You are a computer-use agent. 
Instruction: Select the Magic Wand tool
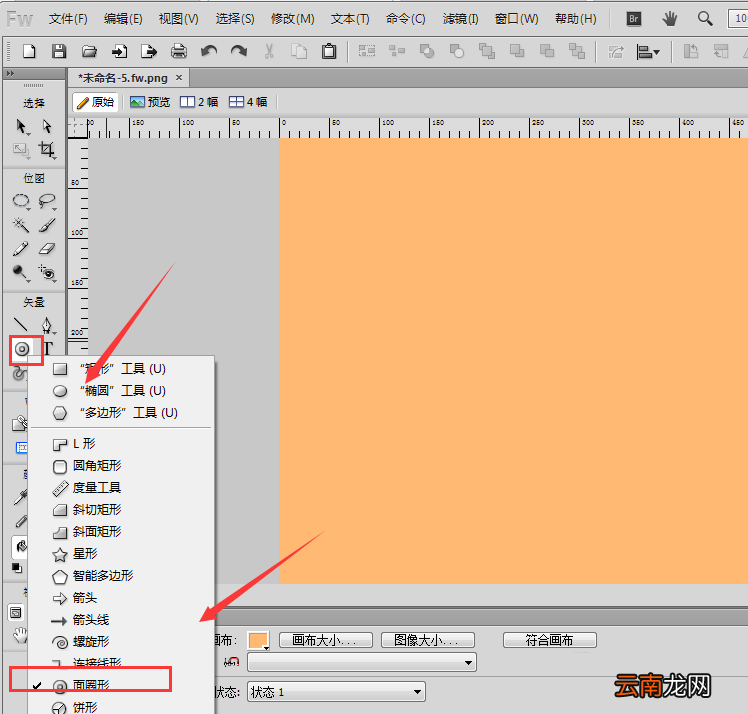point(21,225)
